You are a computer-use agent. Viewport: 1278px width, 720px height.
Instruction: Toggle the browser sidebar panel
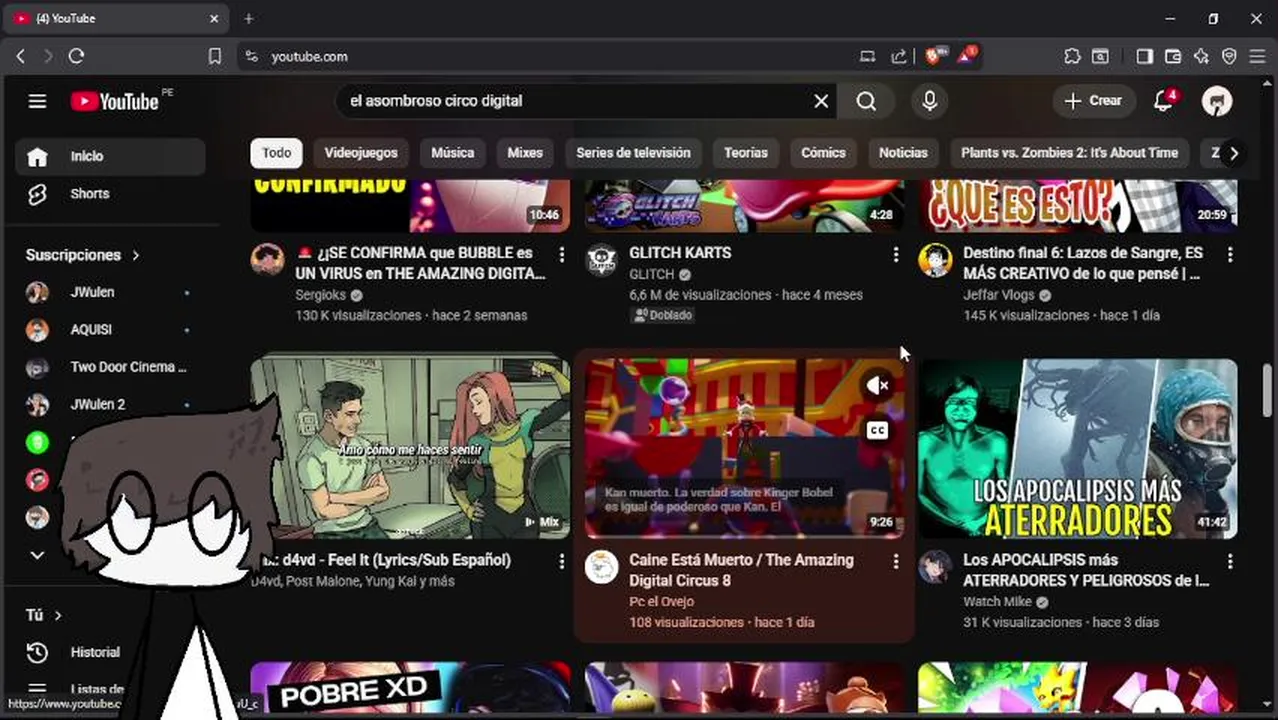point(1145,57)
